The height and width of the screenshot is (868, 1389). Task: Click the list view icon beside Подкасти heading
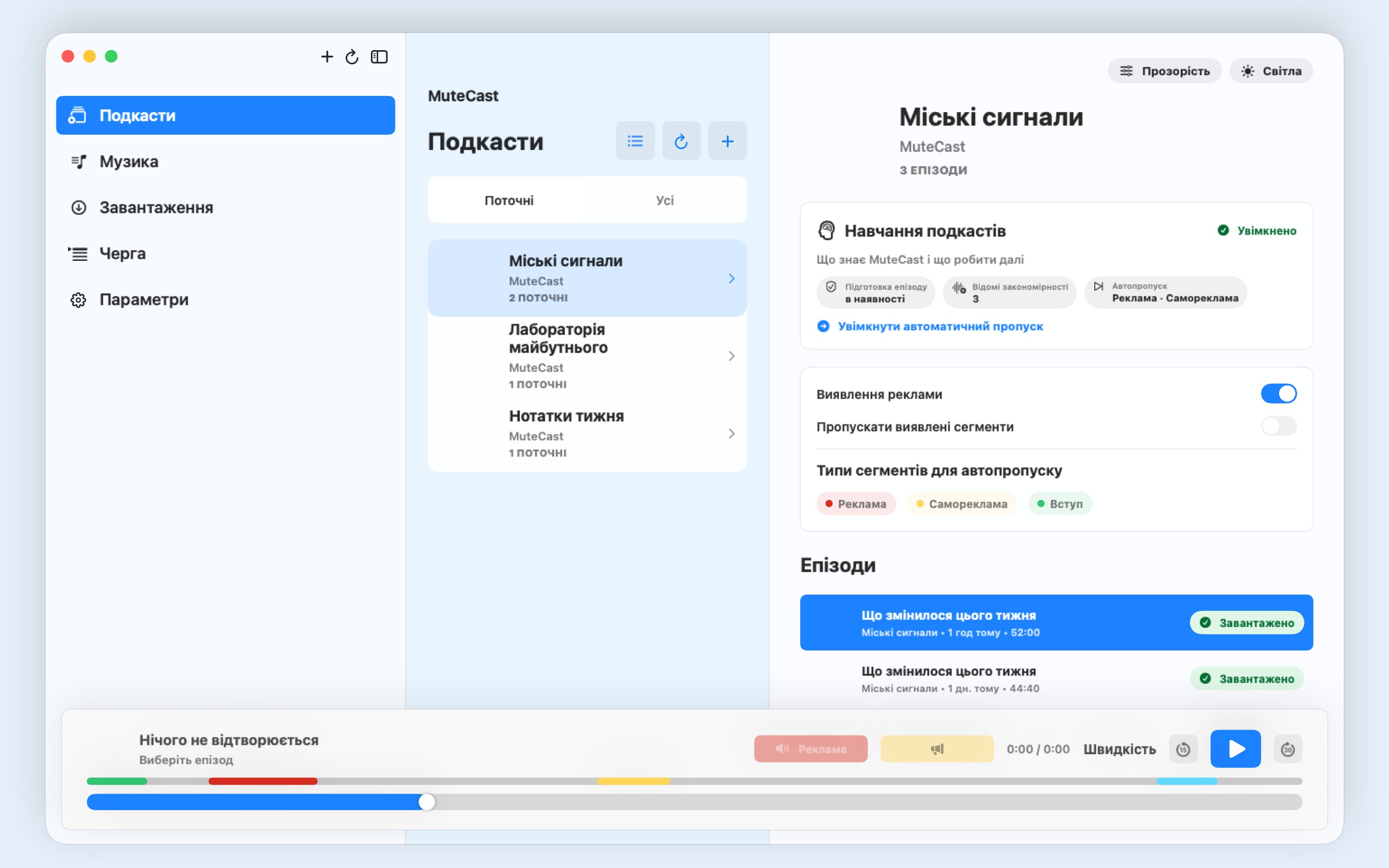(x=635, y=141)
